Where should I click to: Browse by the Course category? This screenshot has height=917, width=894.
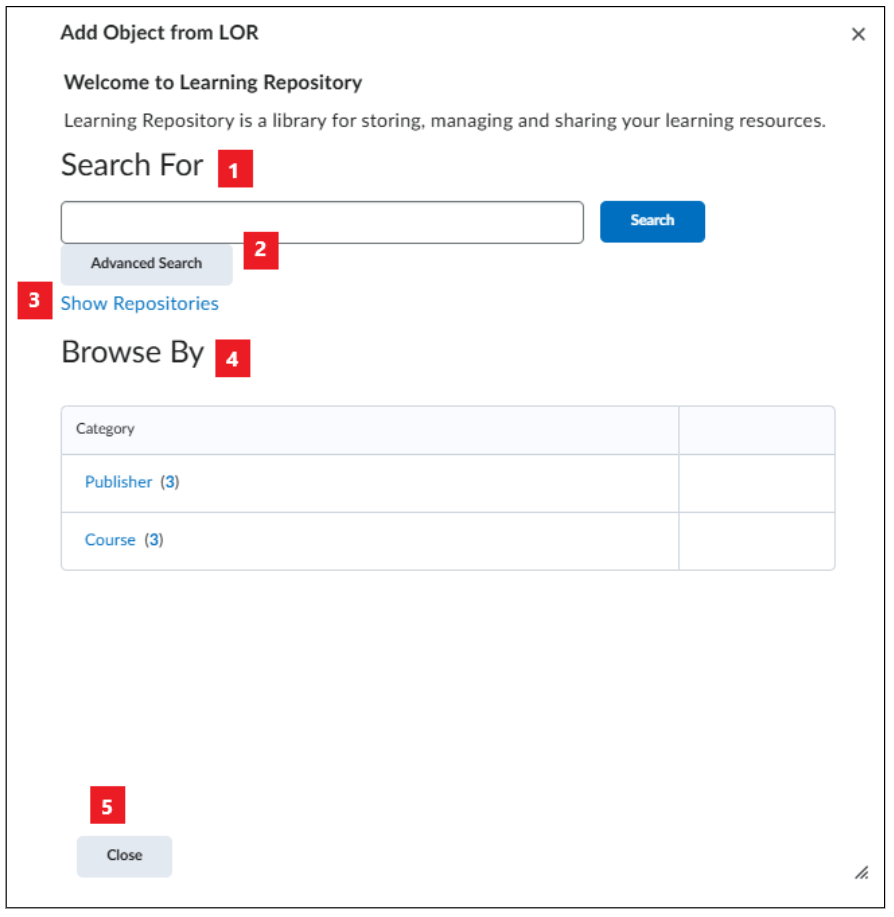(110, 540)
